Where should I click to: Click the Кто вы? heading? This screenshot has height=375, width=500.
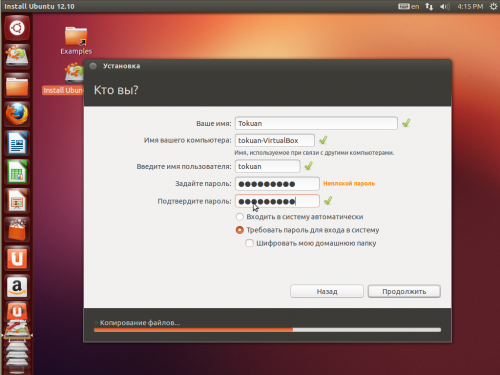coord(116,90)
